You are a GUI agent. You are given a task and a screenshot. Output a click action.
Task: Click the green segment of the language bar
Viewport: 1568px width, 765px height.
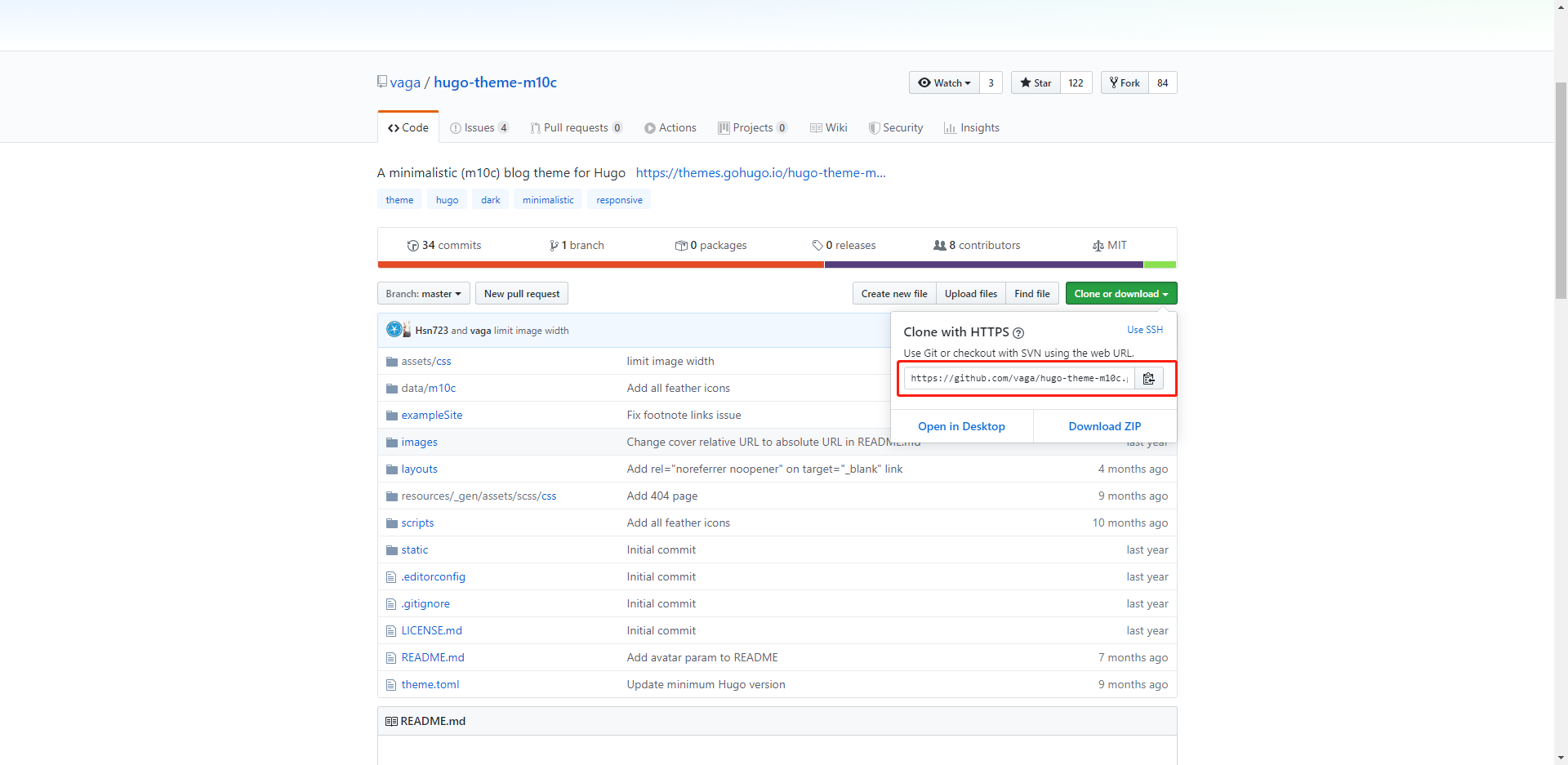[1160, 265]
